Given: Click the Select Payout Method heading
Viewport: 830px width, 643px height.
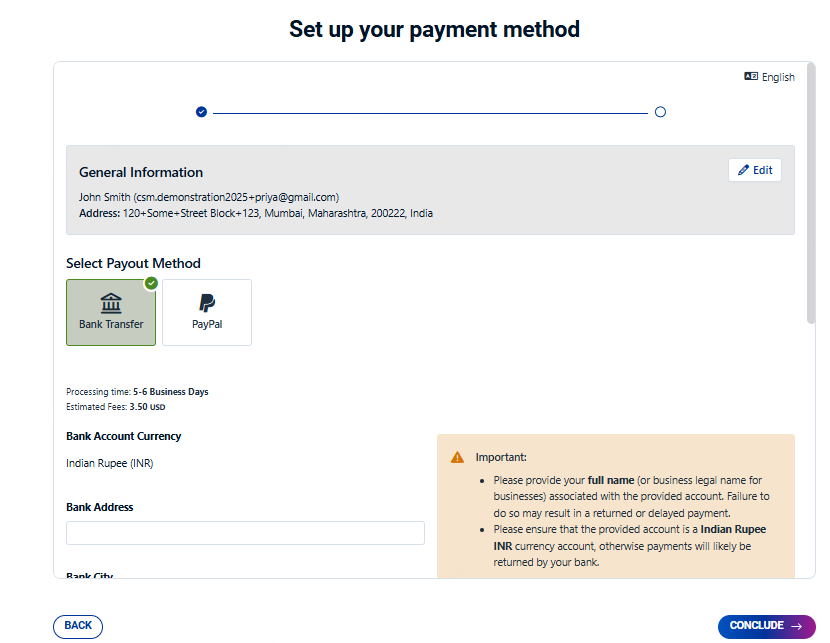Looking at the screenshot, I should 133,264.
